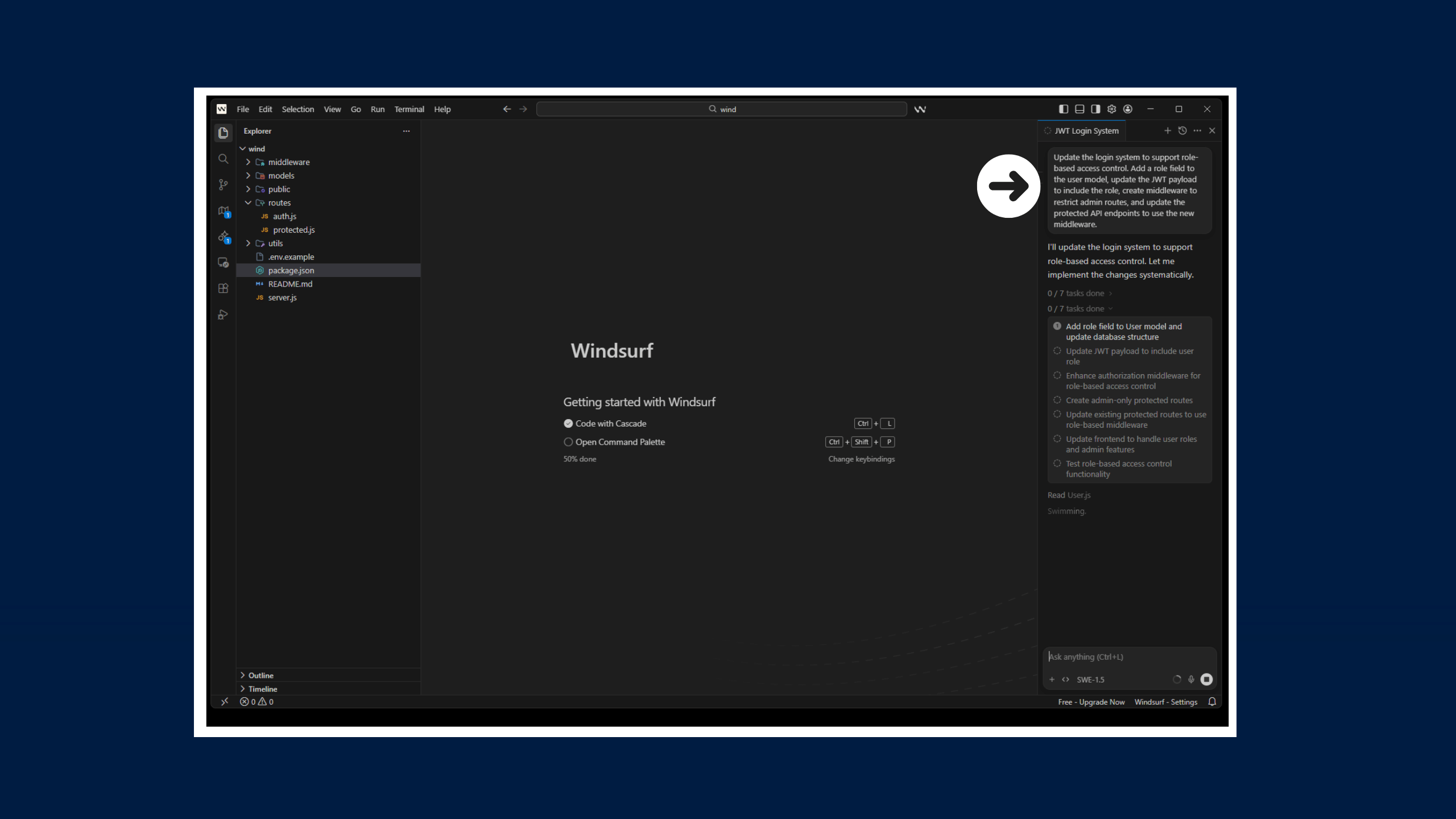The image size is (1456, 819).
Task: Activate the microphone icon in Cascade input
Action: click(x=1192, y=679)
